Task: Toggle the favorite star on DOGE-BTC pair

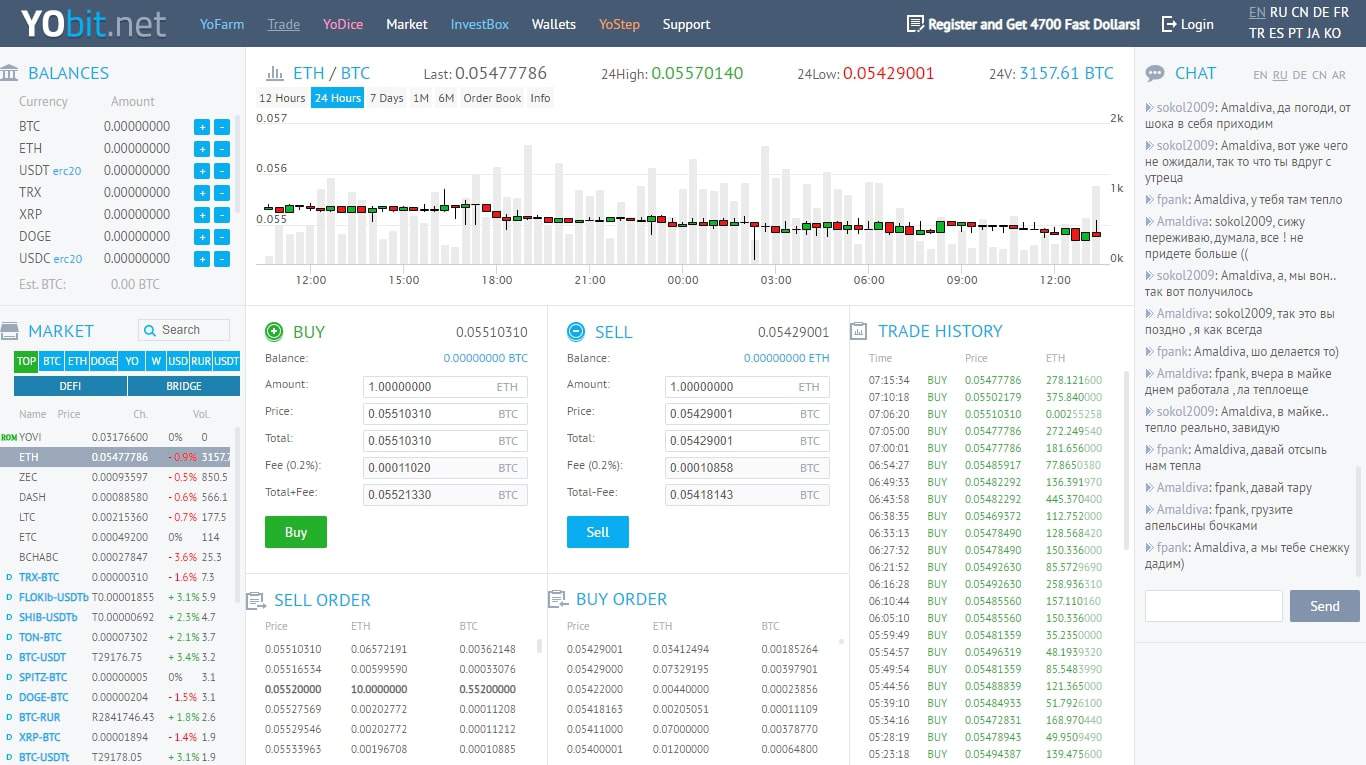Action: pyautogui.click(x=9, y=697)
